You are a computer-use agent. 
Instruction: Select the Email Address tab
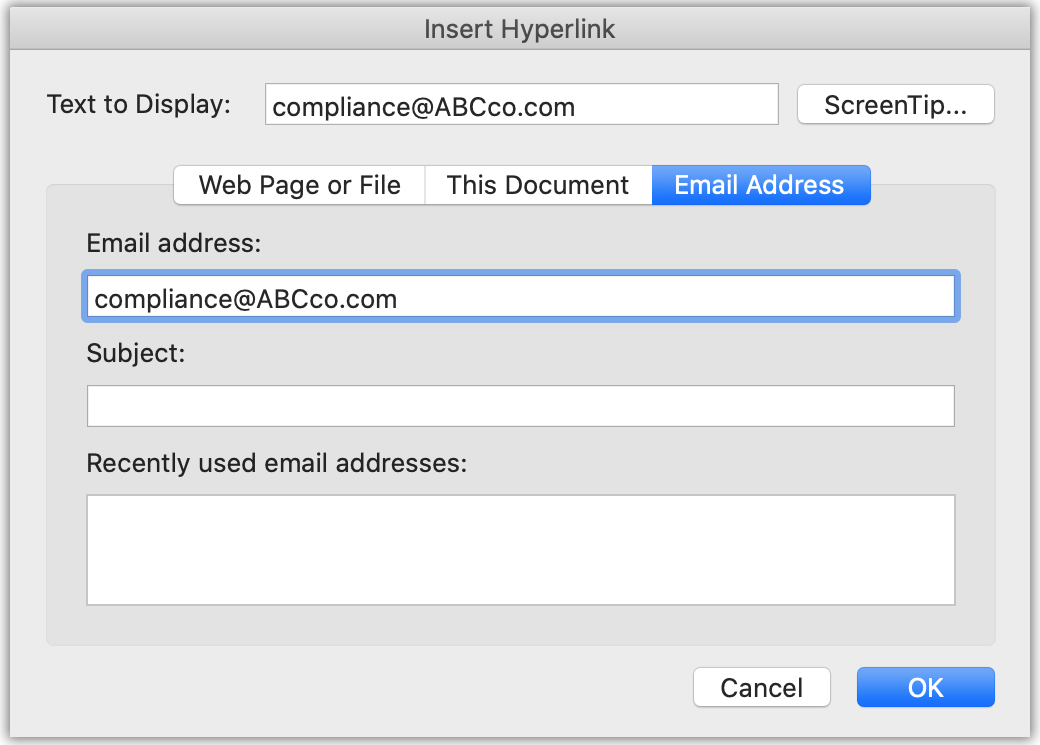[x=760, y=185]
